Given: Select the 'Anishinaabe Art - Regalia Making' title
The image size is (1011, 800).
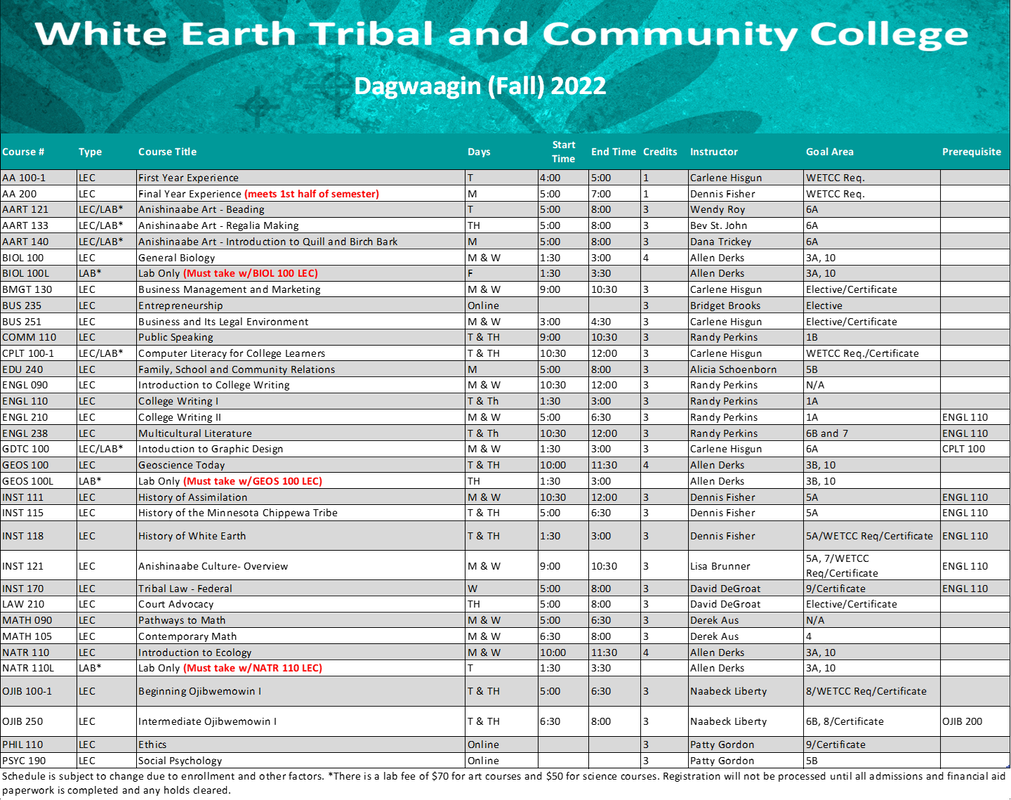Looking at the screenshot, I should coord(218,226).
